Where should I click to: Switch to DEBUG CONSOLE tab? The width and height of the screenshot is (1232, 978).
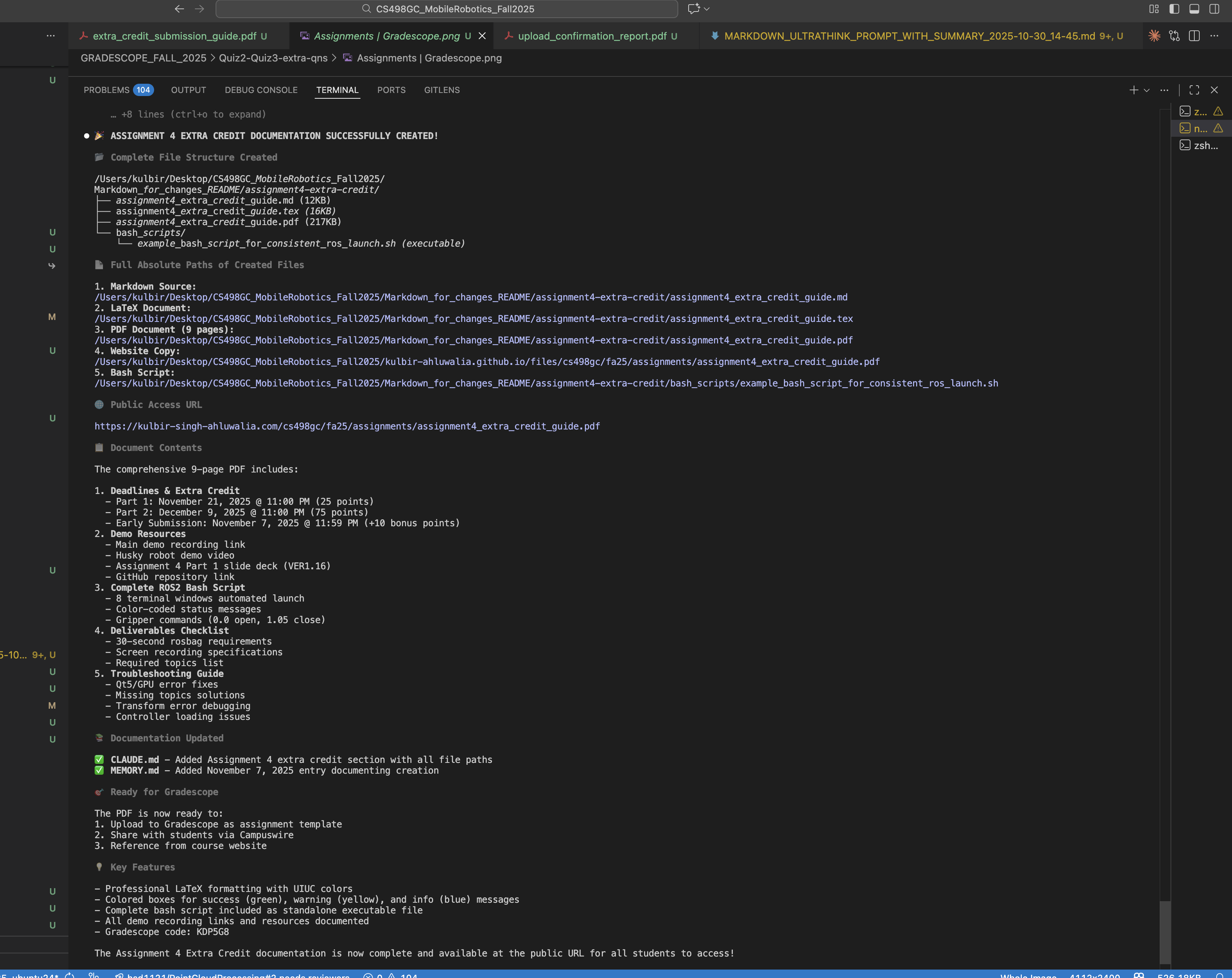pos(261,90)
